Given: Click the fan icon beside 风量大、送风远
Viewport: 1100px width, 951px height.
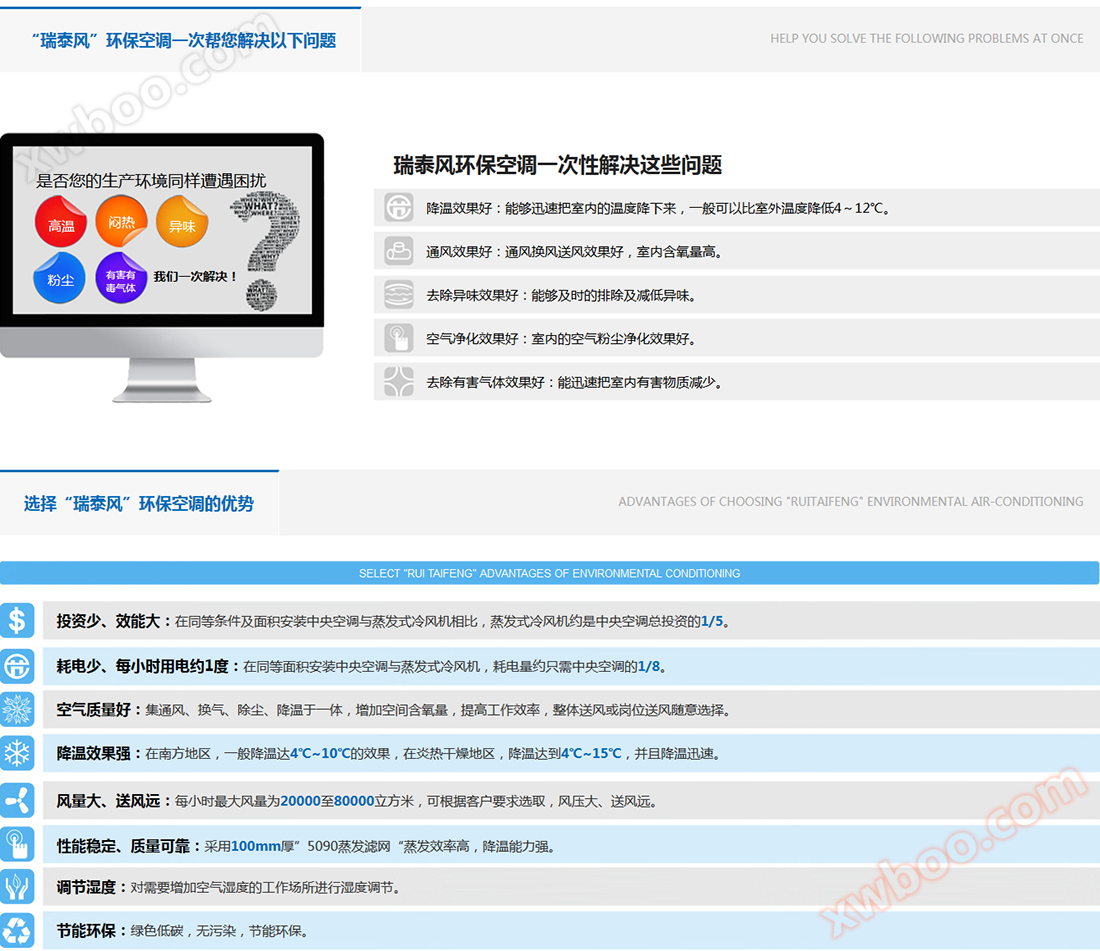Looking at the screenshot, I should pyautogui.click(x=17, y=800).
